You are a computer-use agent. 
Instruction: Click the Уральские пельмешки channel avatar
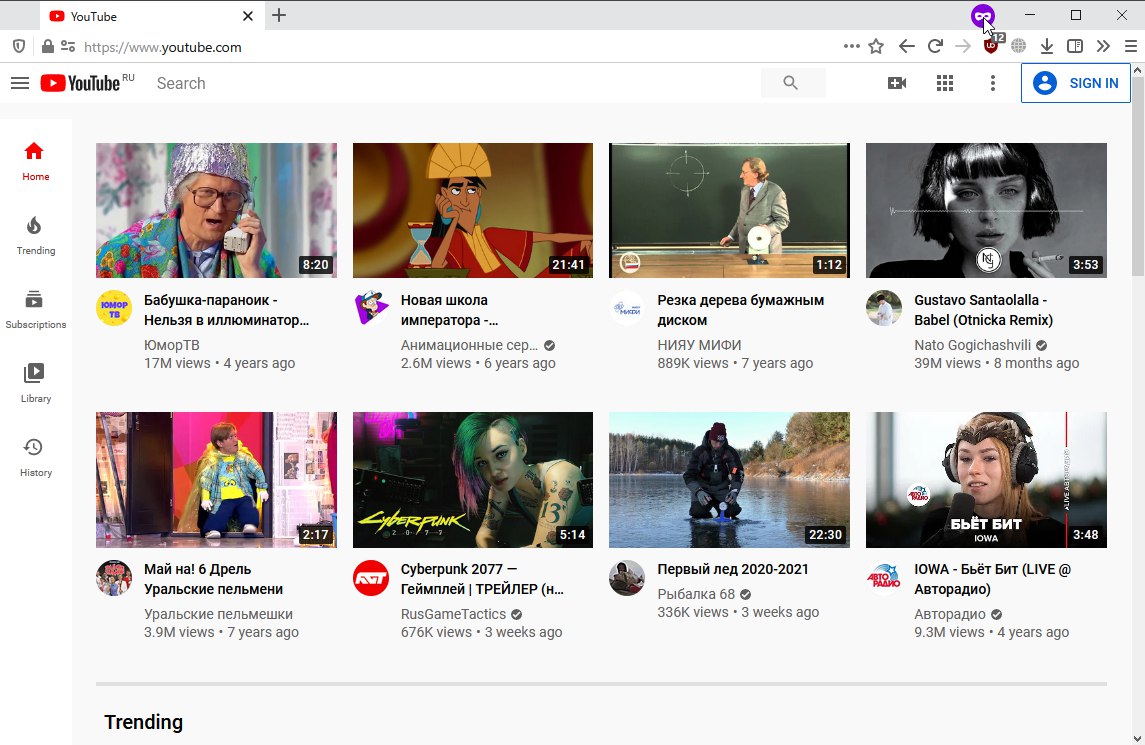click(114, 578)
